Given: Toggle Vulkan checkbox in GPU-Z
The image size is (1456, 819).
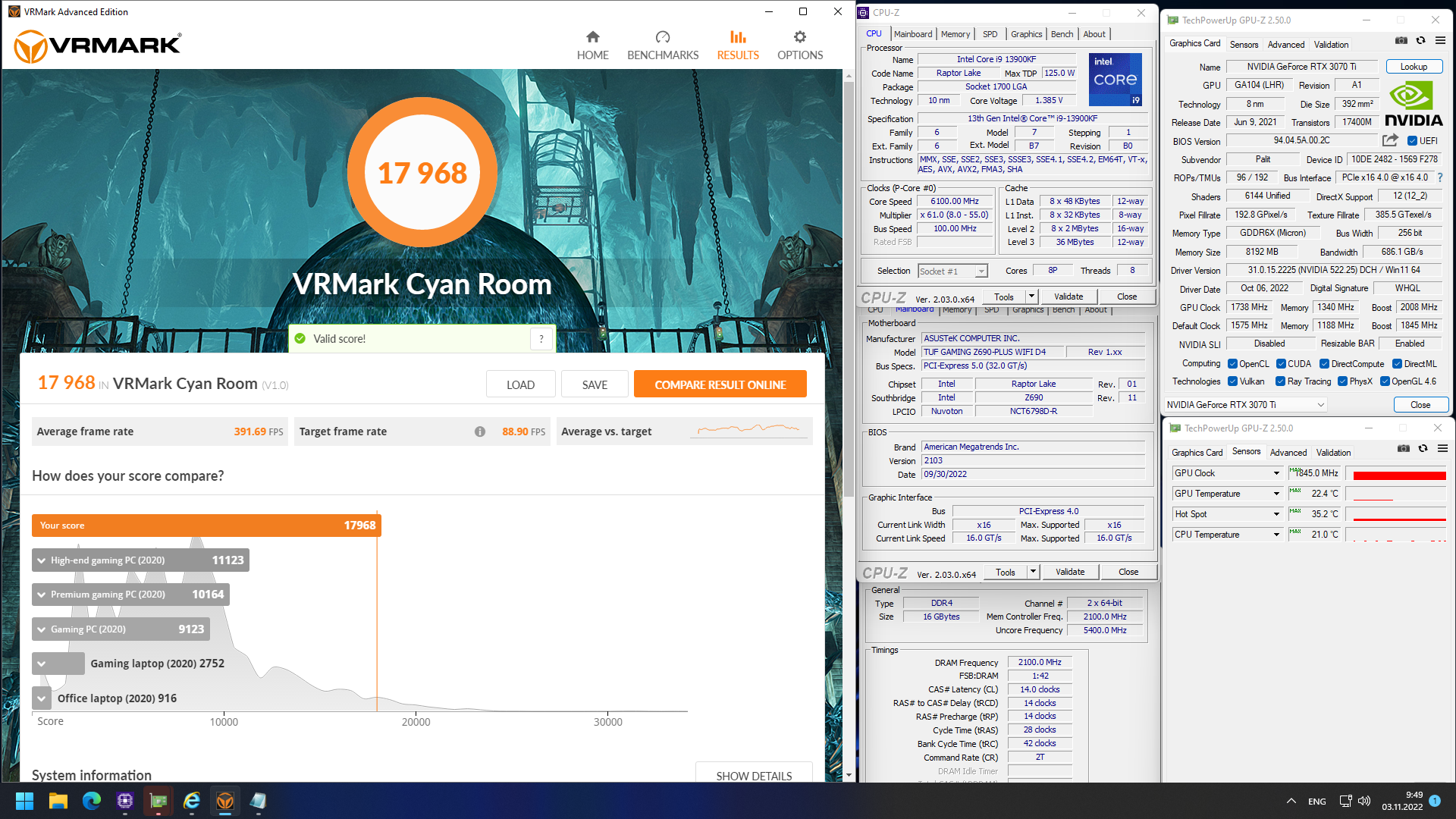Looking at the screenshot, I should coord(1232,381).
